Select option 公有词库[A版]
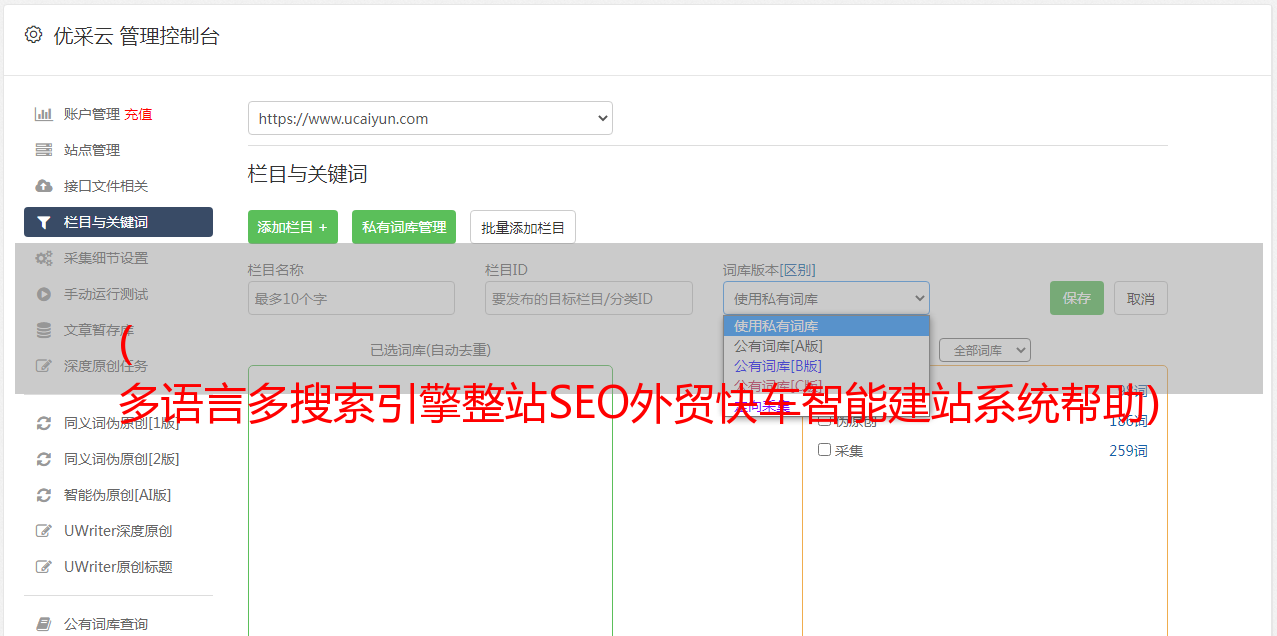 826,346
